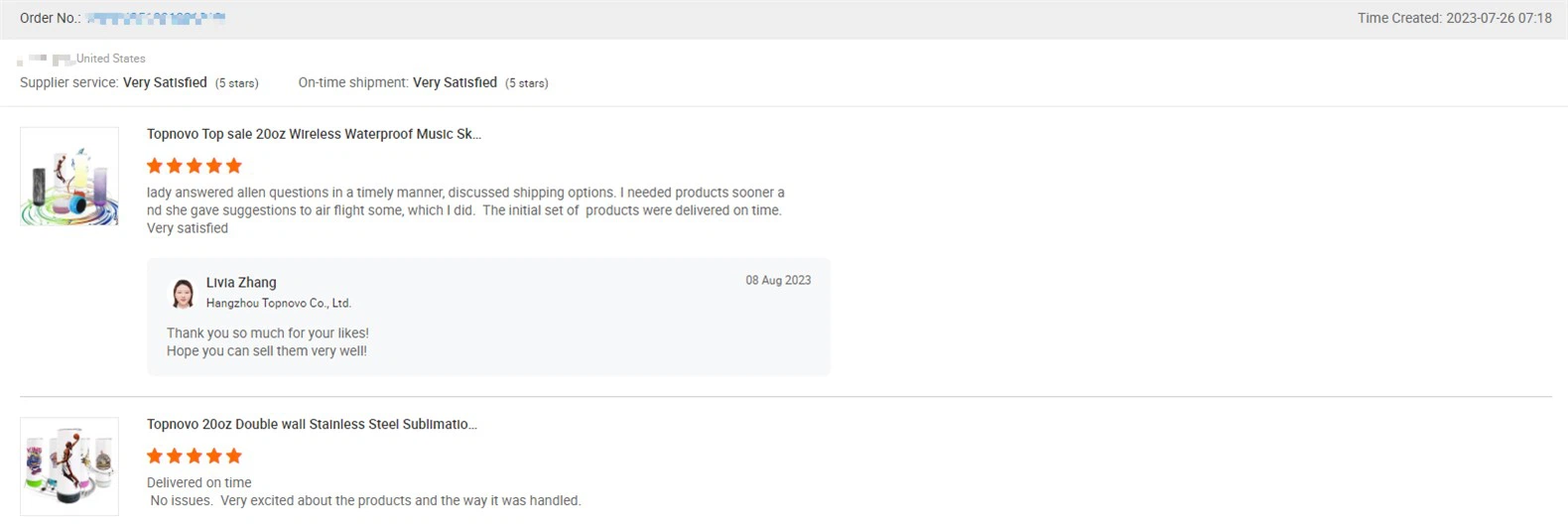Click the United States country label
Screen dimensions: 1568x526
[x=111, y=59]
